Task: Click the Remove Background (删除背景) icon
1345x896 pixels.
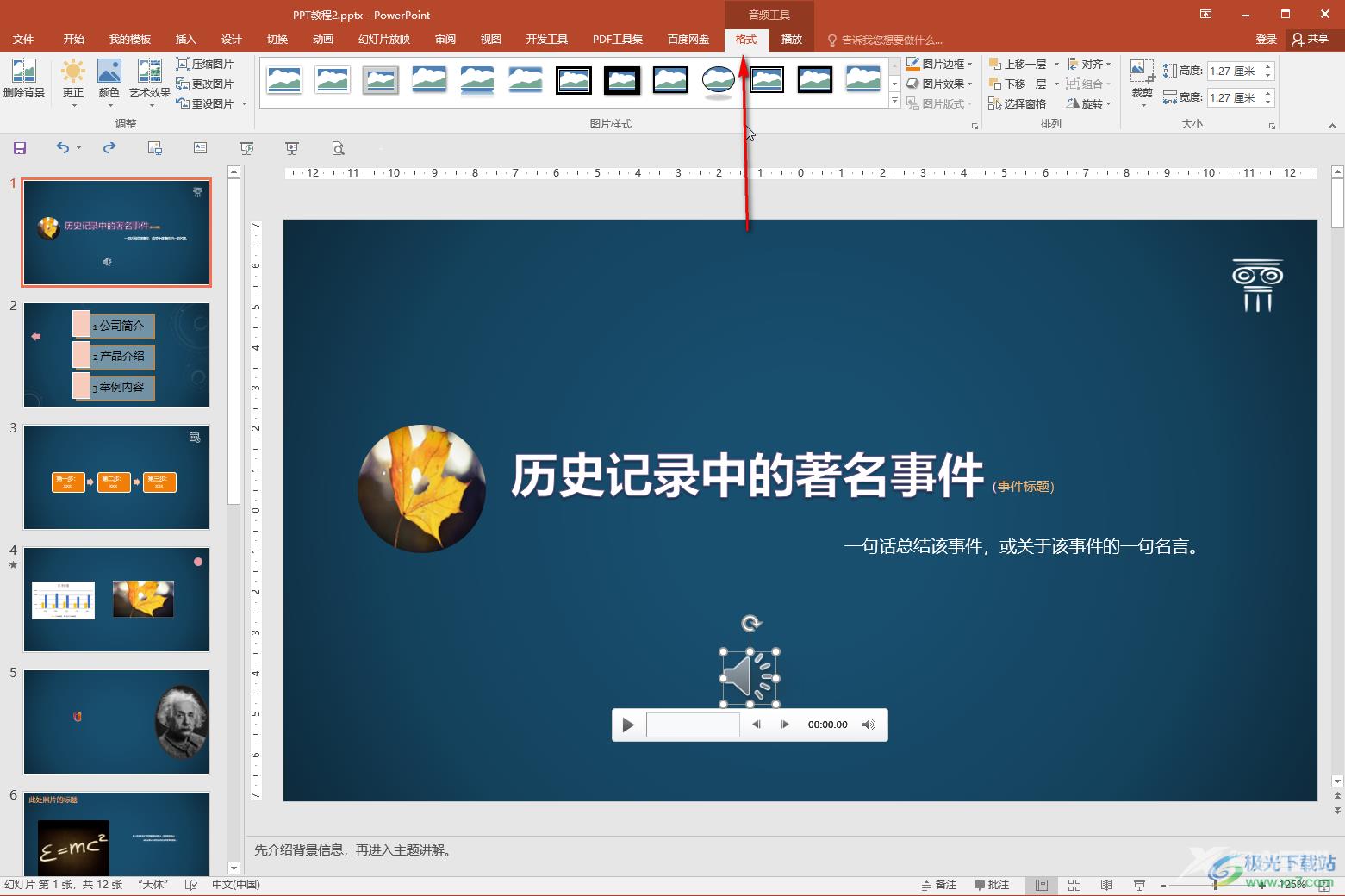Action: 24,79
